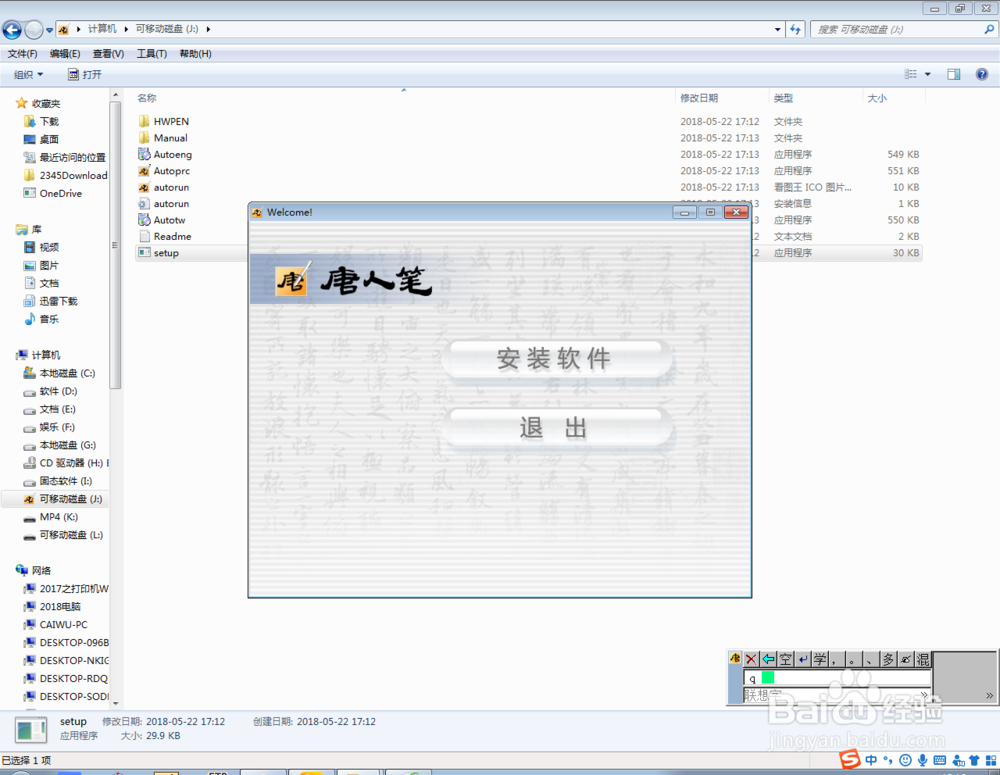This screenshot has width=1000, height=775.
Task: Toggle Sogou 中 Chinese/English mode
Action: point(871,760)
